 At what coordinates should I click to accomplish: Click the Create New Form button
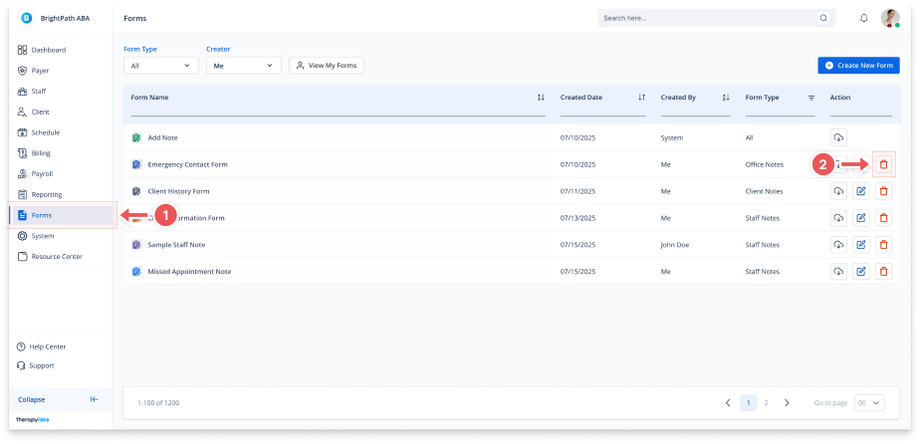859,66
